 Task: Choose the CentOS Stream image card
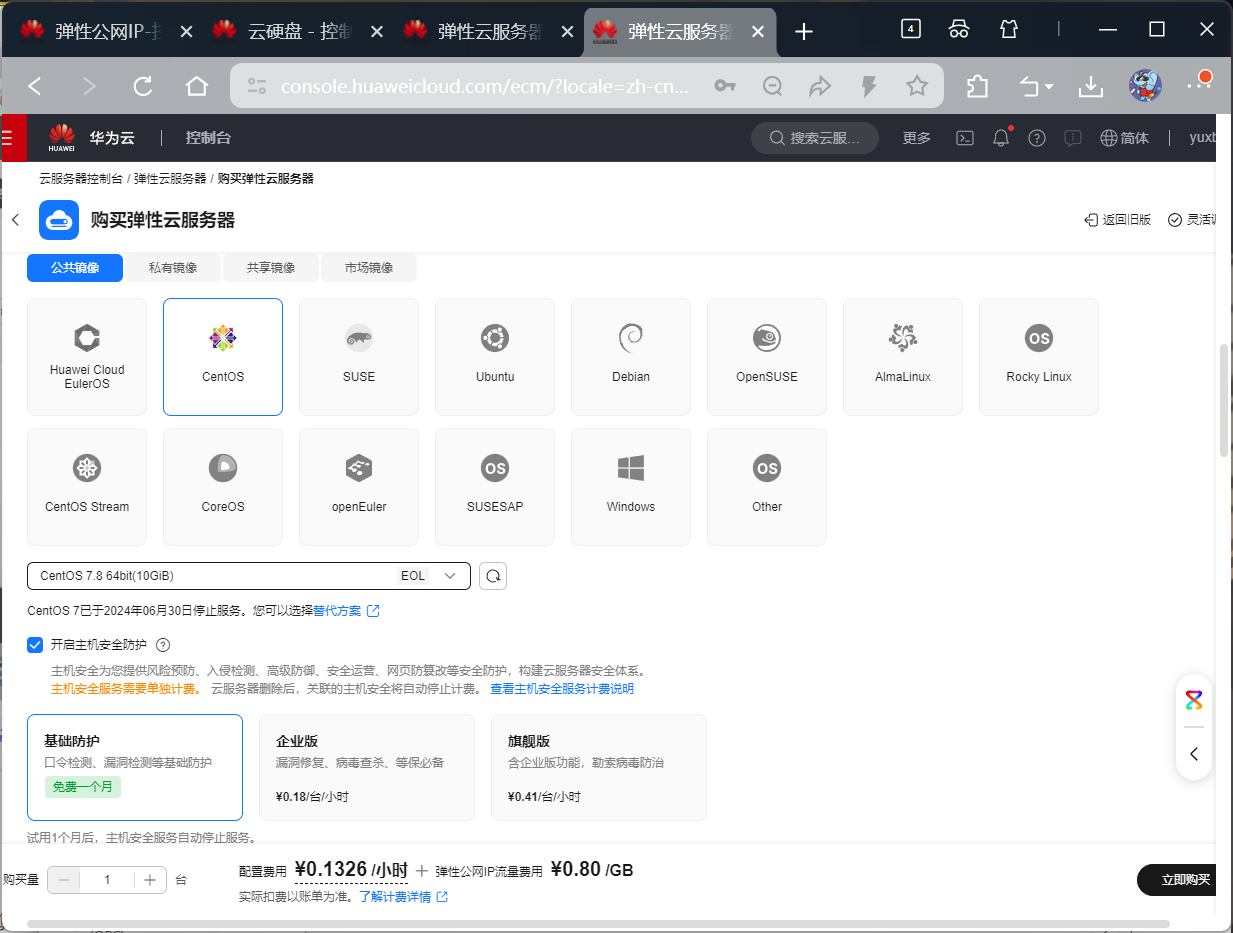pyautogui.click(x=87, y=487)
